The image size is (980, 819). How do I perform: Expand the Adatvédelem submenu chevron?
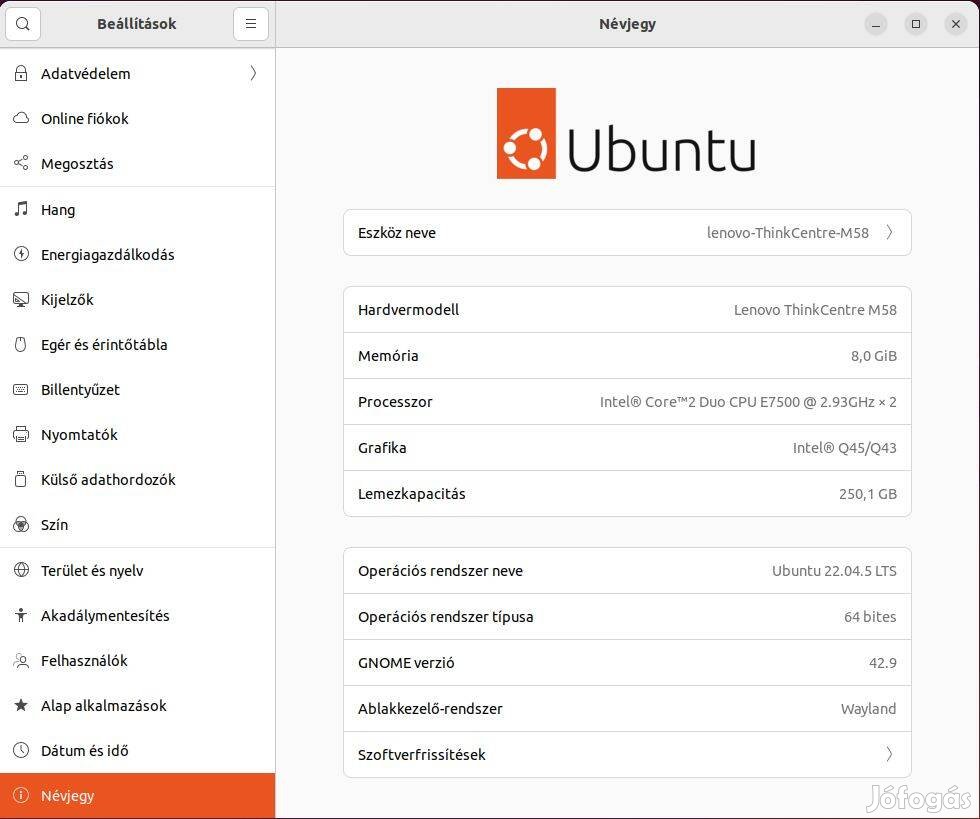[253, 74]
